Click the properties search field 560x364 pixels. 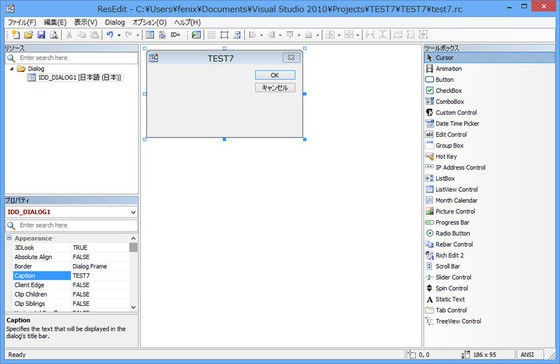tap(71, 225)
